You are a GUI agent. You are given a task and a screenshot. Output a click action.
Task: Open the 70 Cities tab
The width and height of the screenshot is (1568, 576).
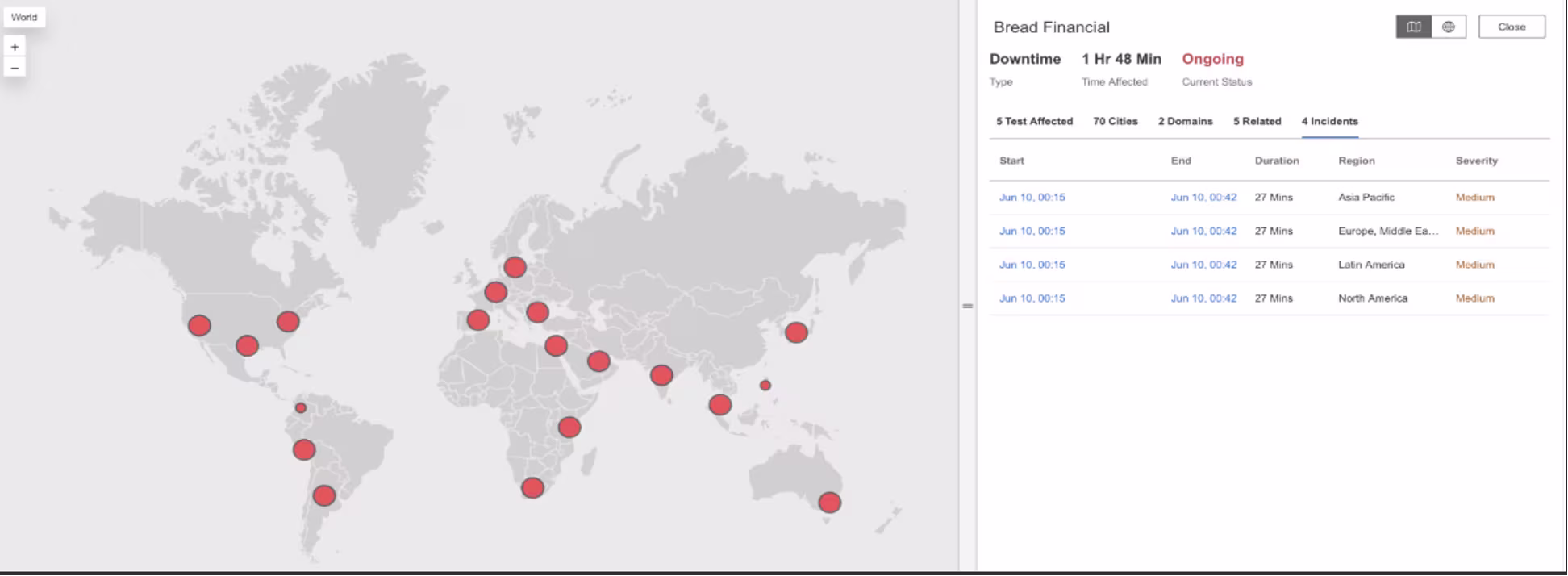1115,121
